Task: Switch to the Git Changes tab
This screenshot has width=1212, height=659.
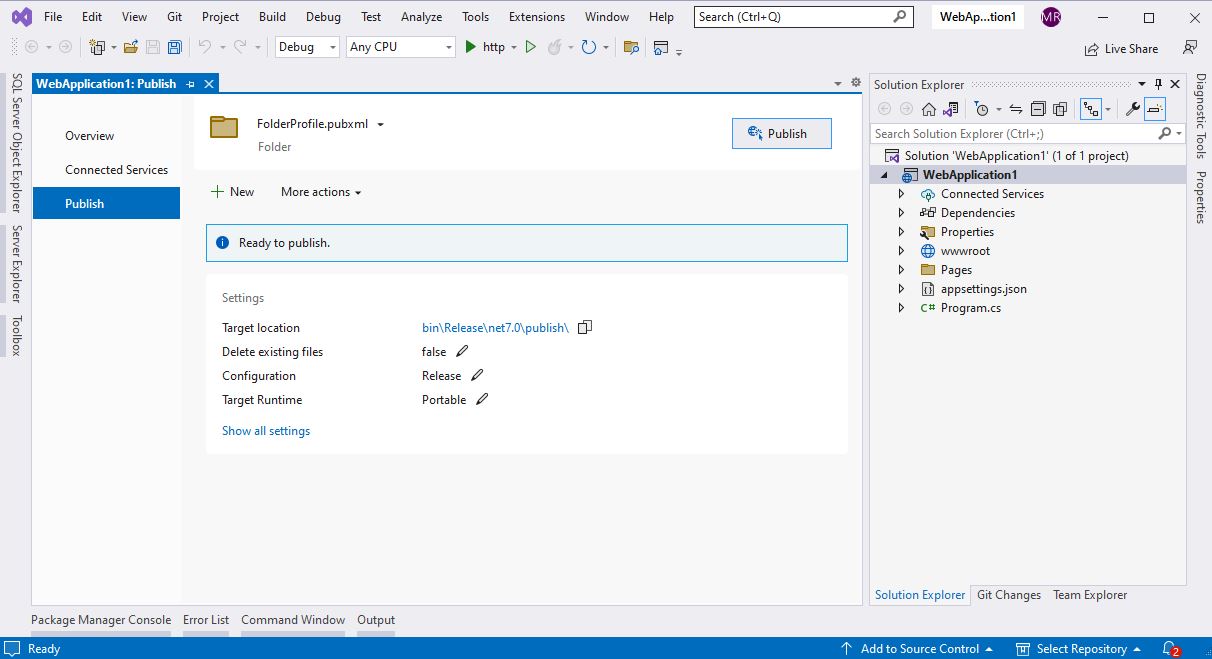Action: (1009, 595)
